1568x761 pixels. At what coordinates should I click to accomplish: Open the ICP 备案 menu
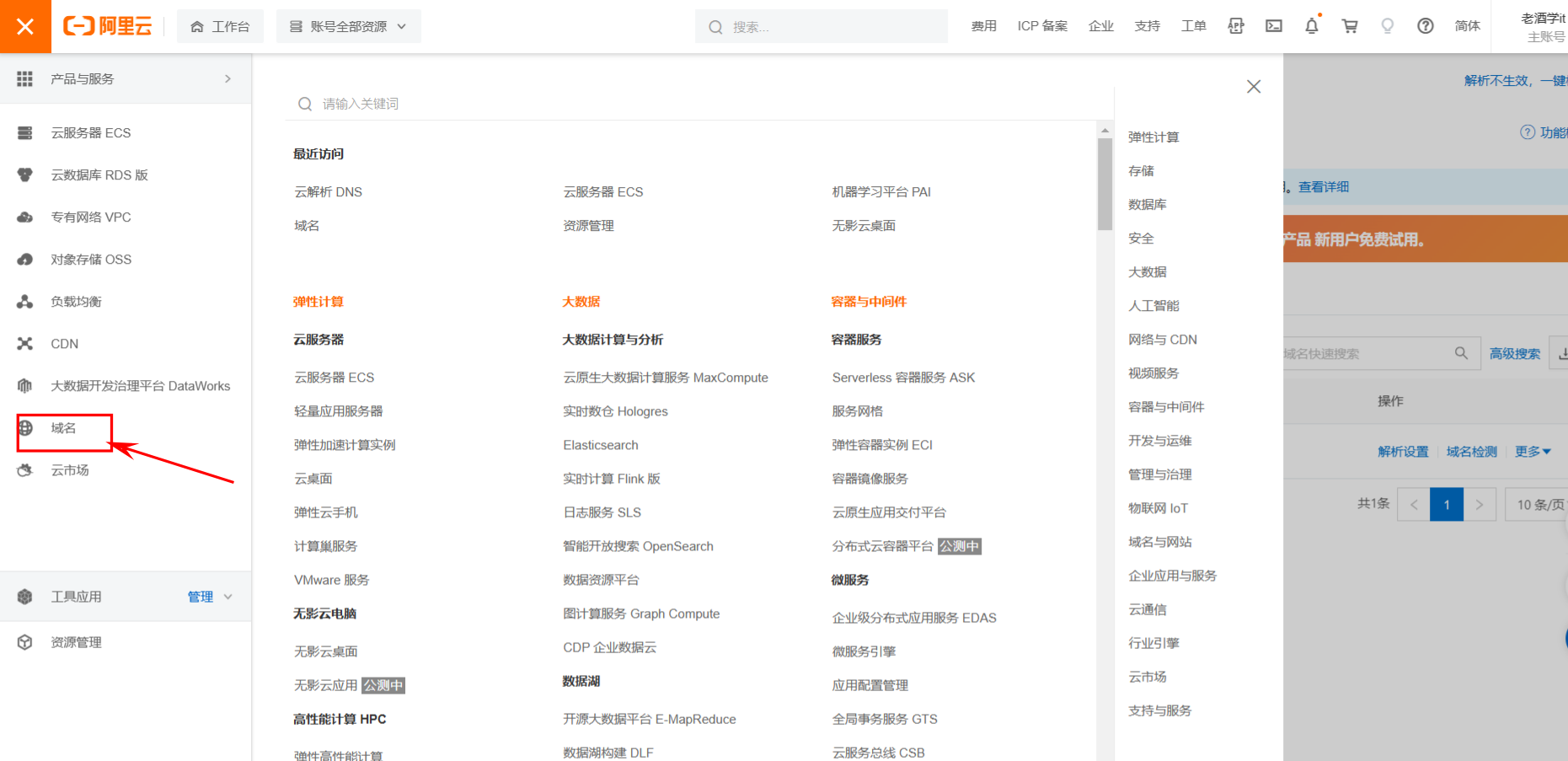pyautogui.click(x=1042, y=26)
